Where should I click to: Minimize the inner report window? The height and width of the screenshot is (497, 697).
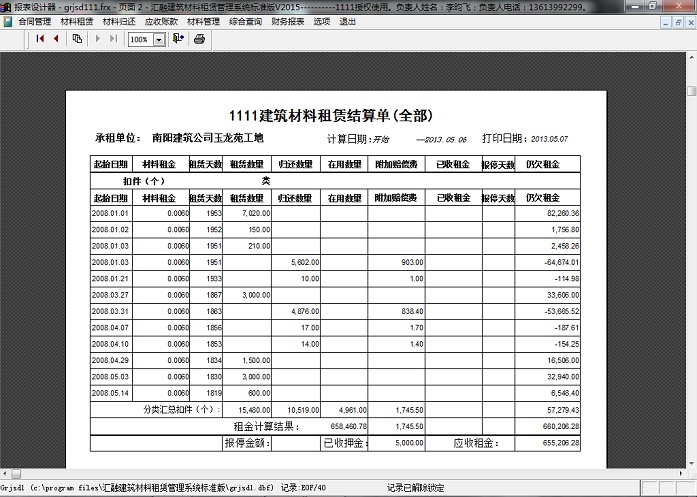point(665,23)
